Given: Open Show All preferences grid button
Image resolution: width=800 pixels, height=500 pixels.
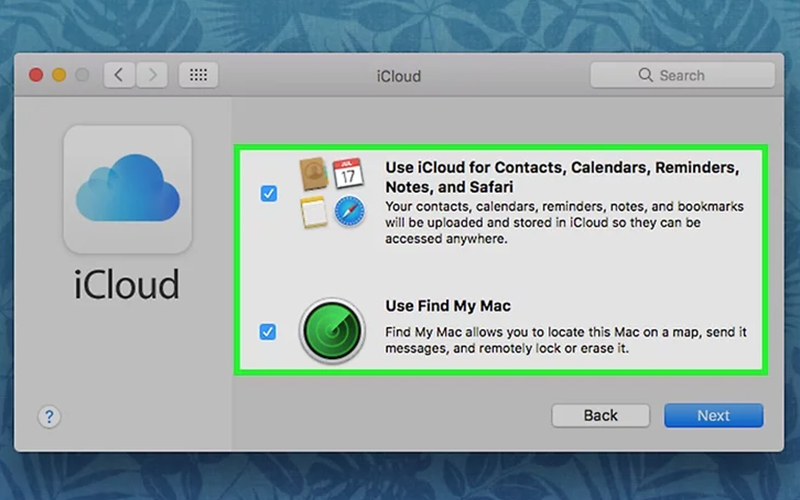Looking at the screenshot, I should (199, 75).
